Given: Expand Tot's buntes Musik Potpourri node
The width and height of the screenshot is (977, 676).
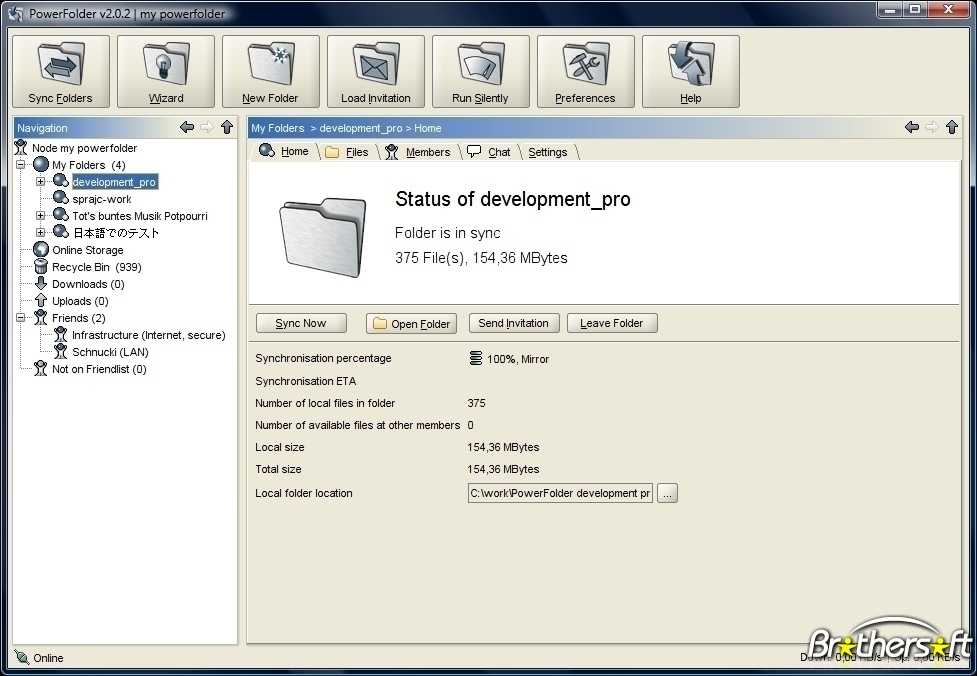Looking at the screenshot, I should click(41, 216).
